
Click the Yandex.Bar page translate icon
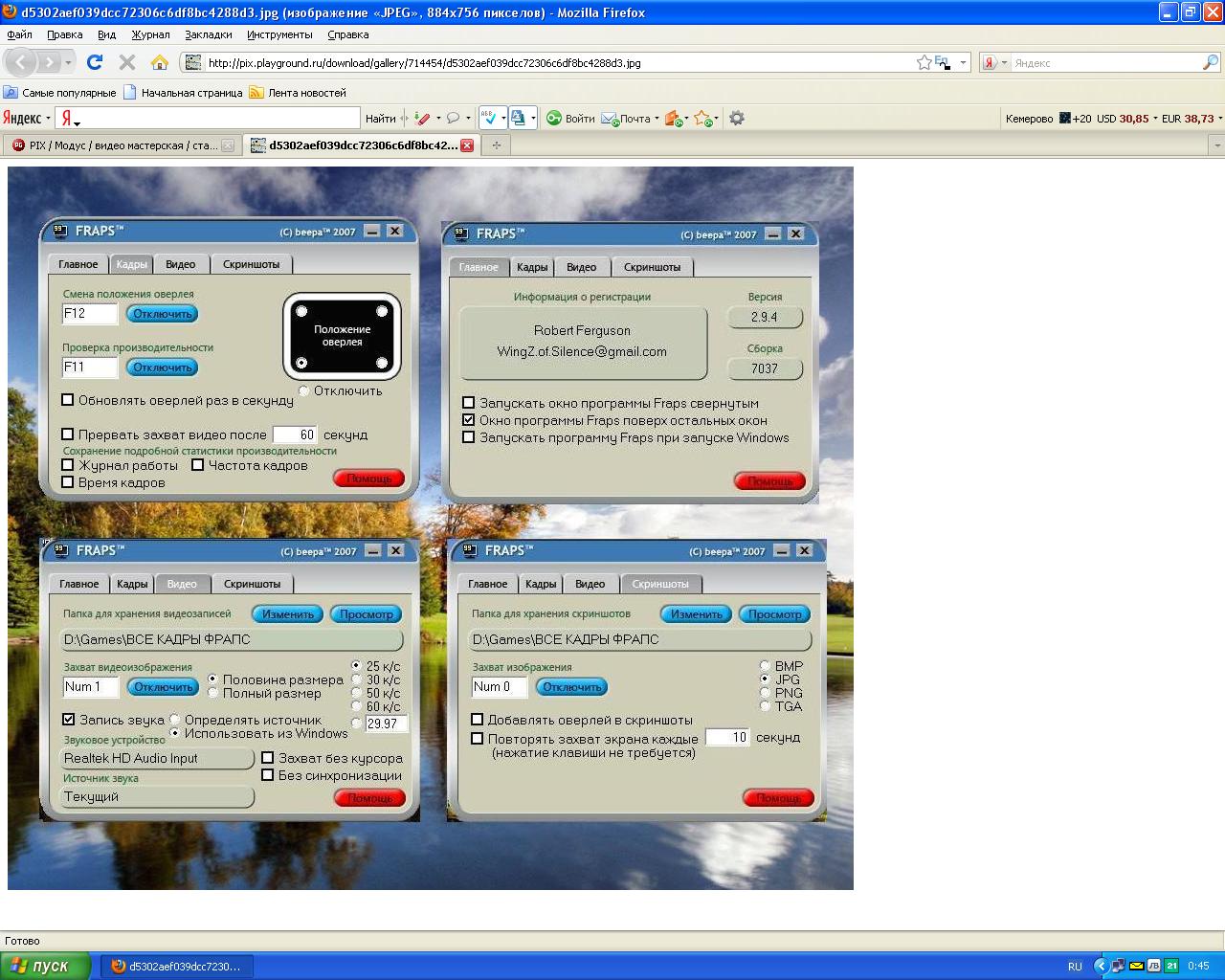click(x=518, y=118)
